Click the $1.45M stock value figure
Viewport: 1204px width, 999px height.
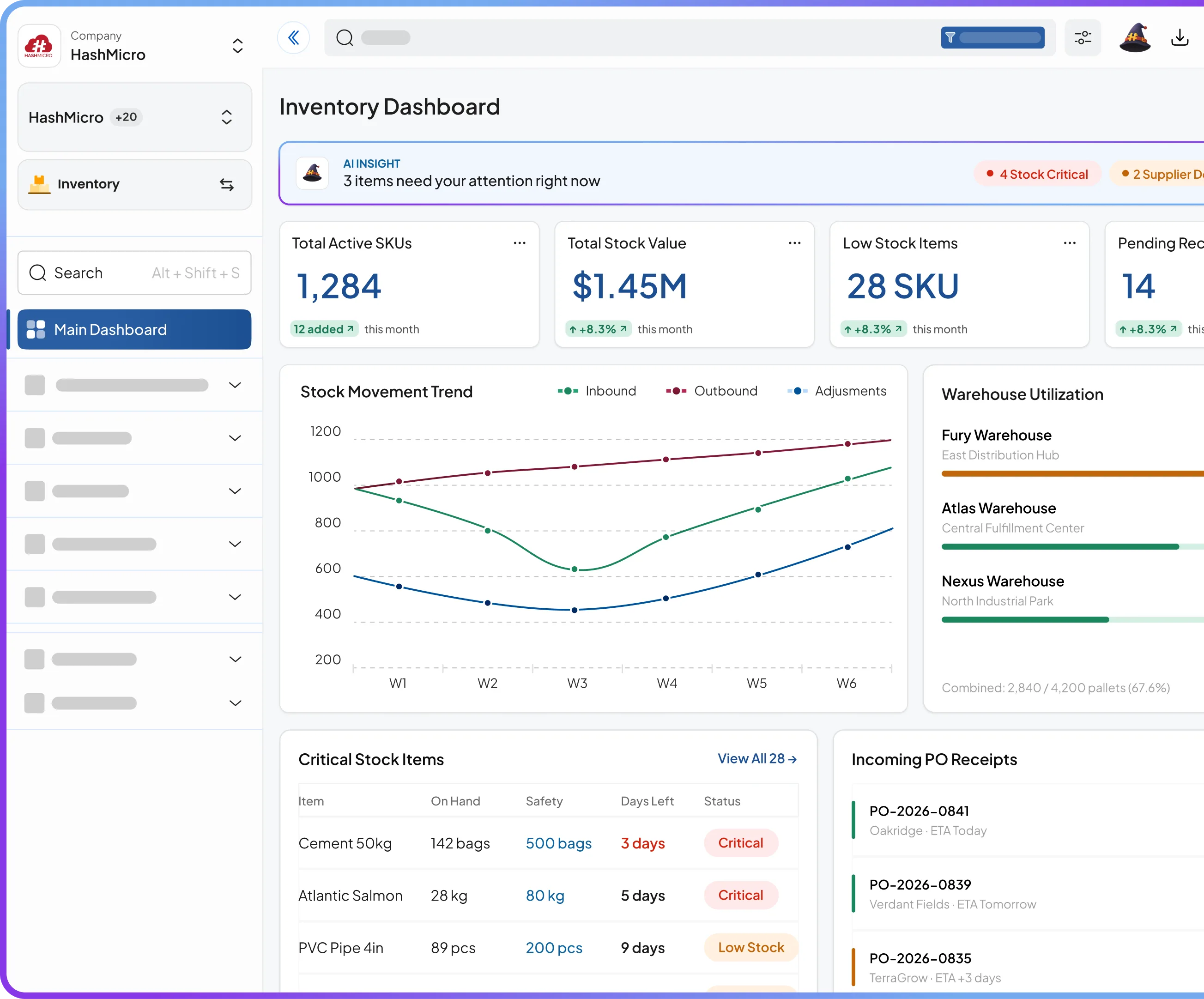point(629,286)
